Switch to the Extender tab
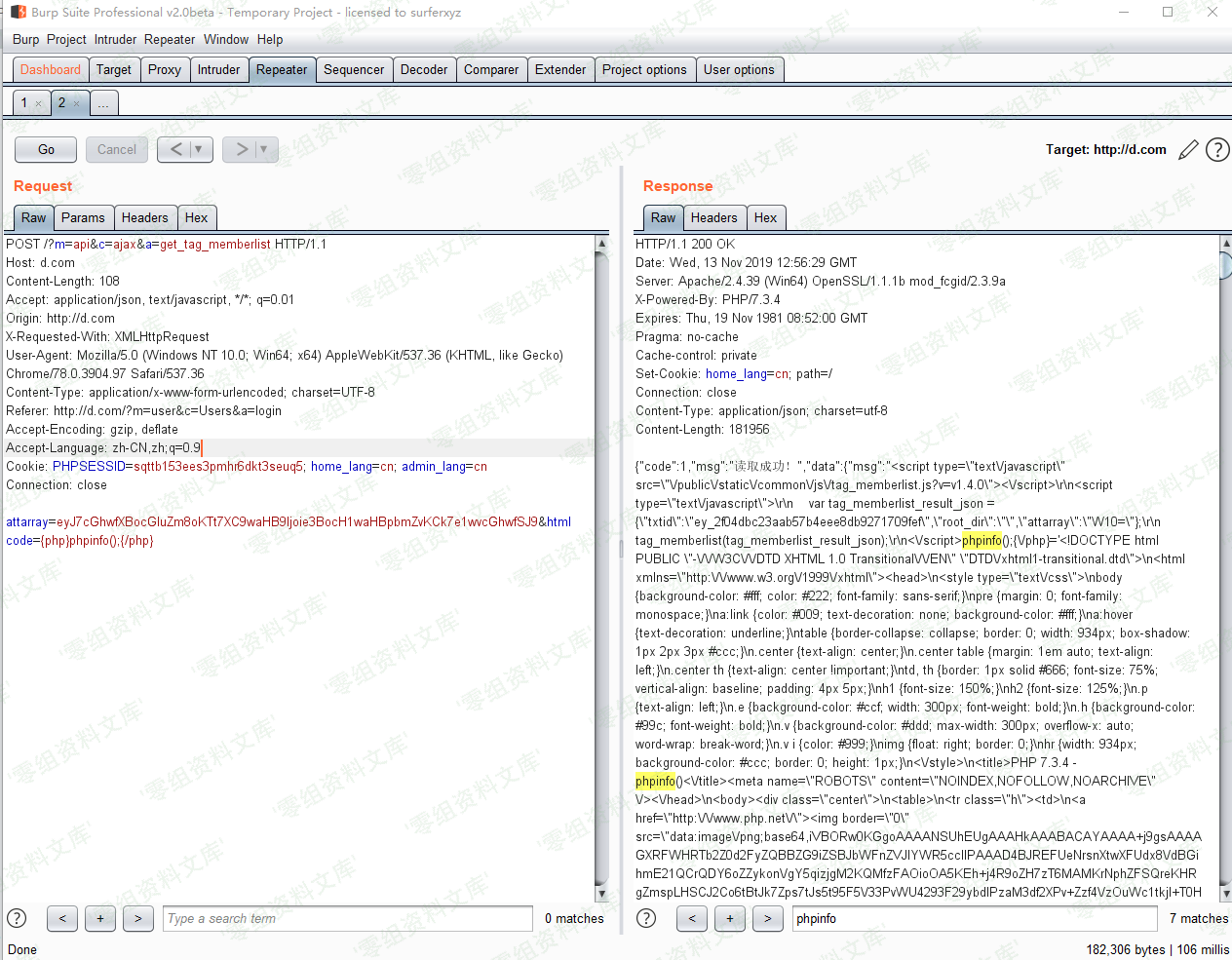This screenshot has width=1232, height=960. 560,70
